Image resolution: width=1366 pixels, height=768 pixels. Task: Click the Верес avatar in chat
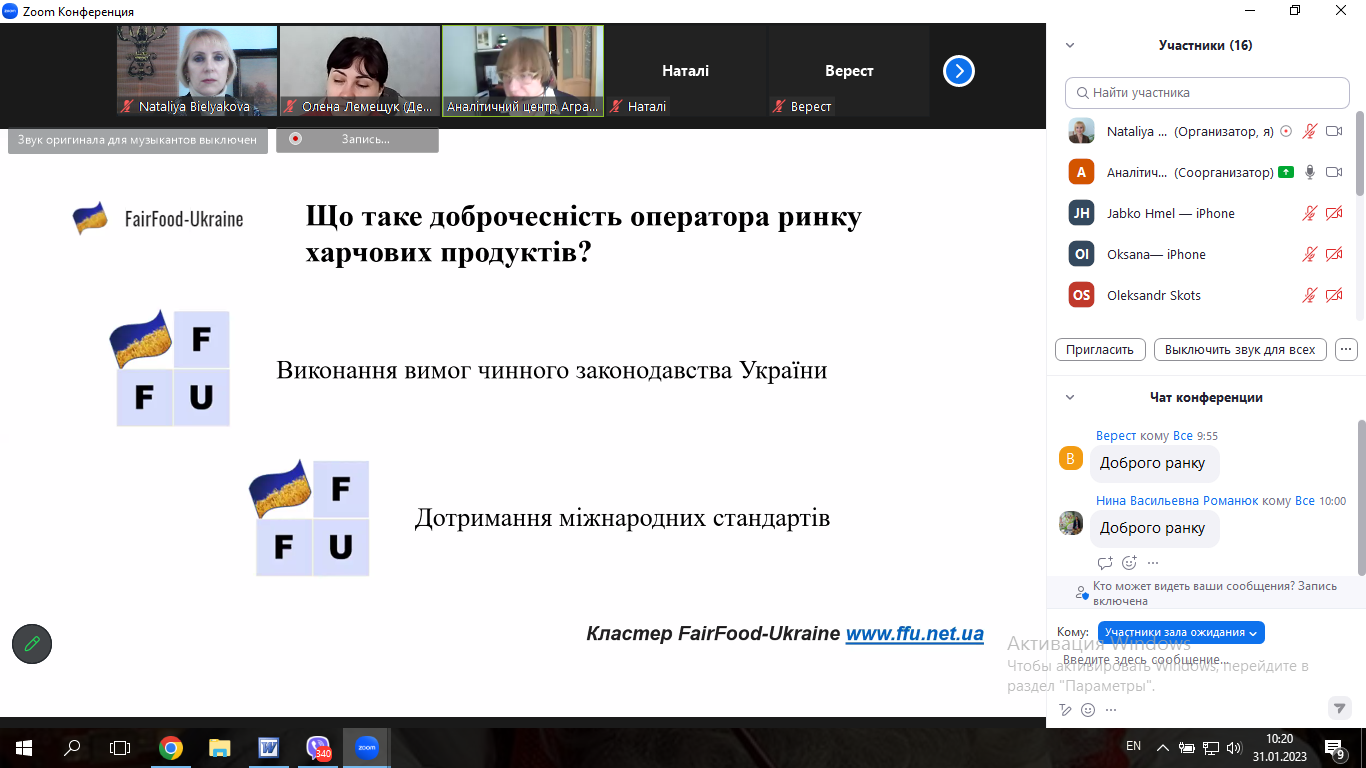point(1071,458)
